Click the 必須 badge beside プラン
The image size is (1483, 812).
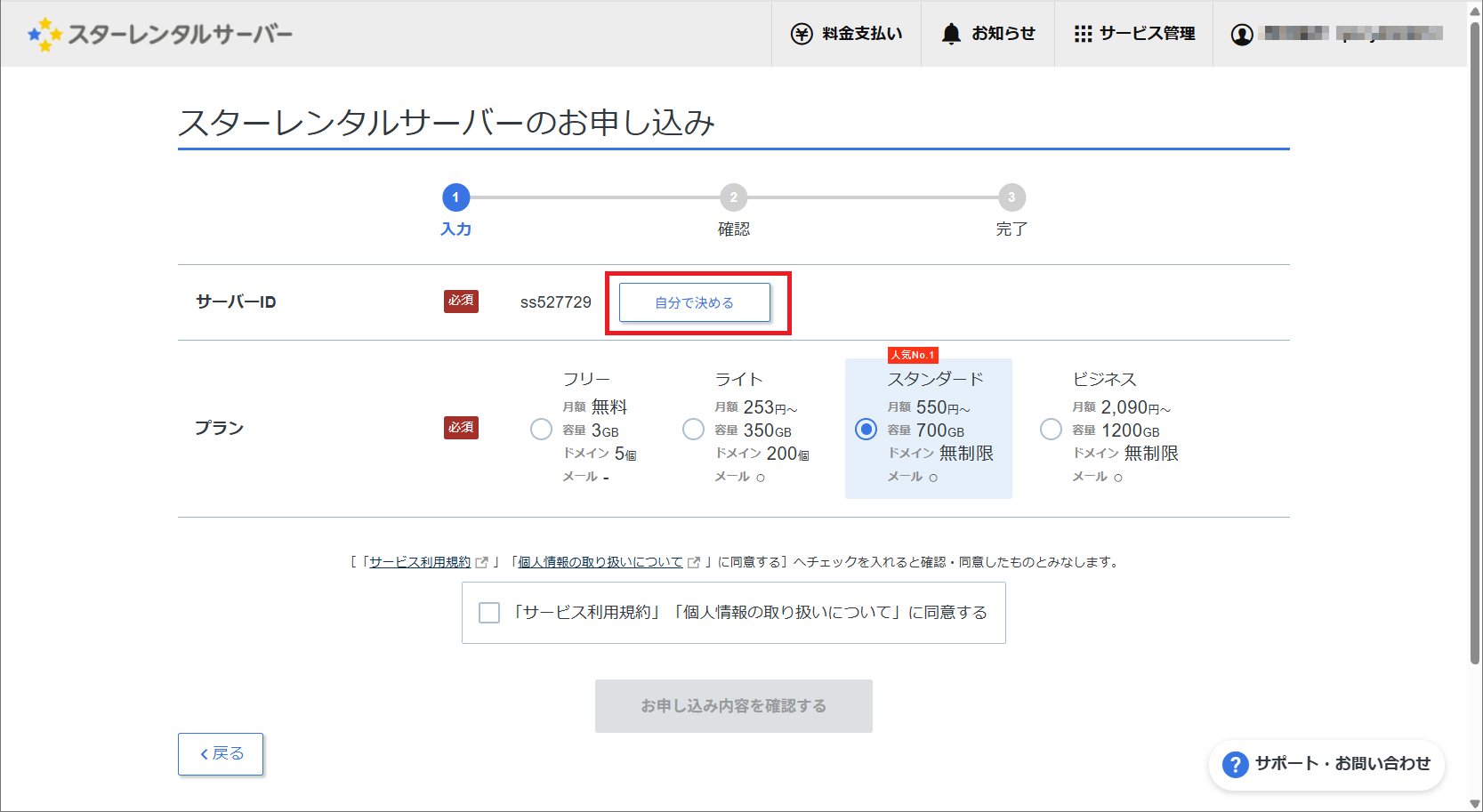(x=461, y=428)
